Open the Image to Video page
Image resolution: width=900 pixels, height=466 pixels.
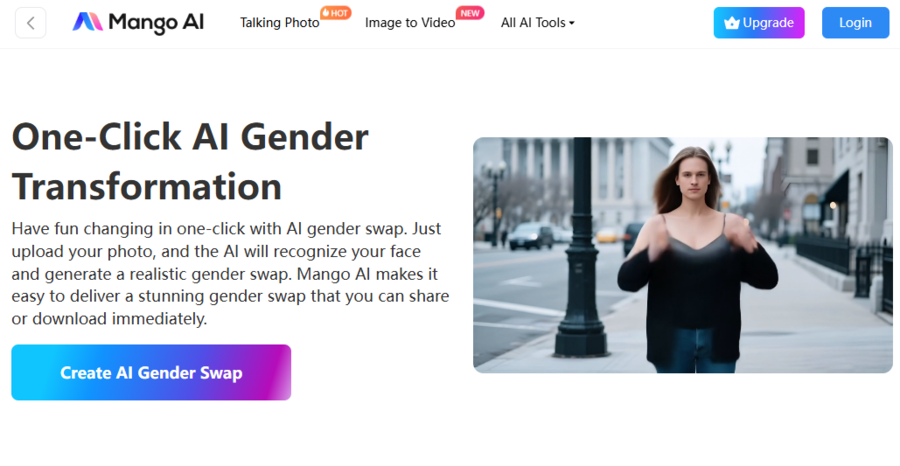pyautogui.click(x=410, y=23)
